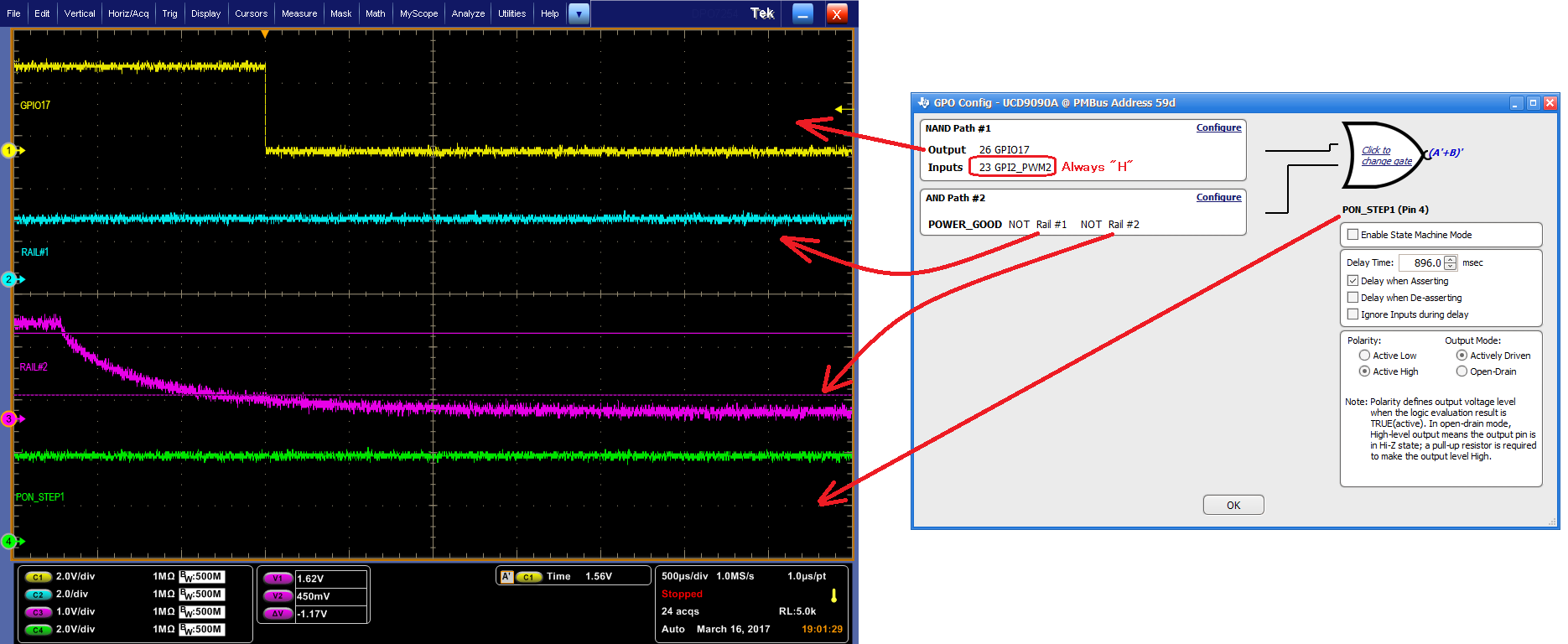Click the RAIL#2 waveform label
1568x644 pixels.
click(x=34, y=367)
